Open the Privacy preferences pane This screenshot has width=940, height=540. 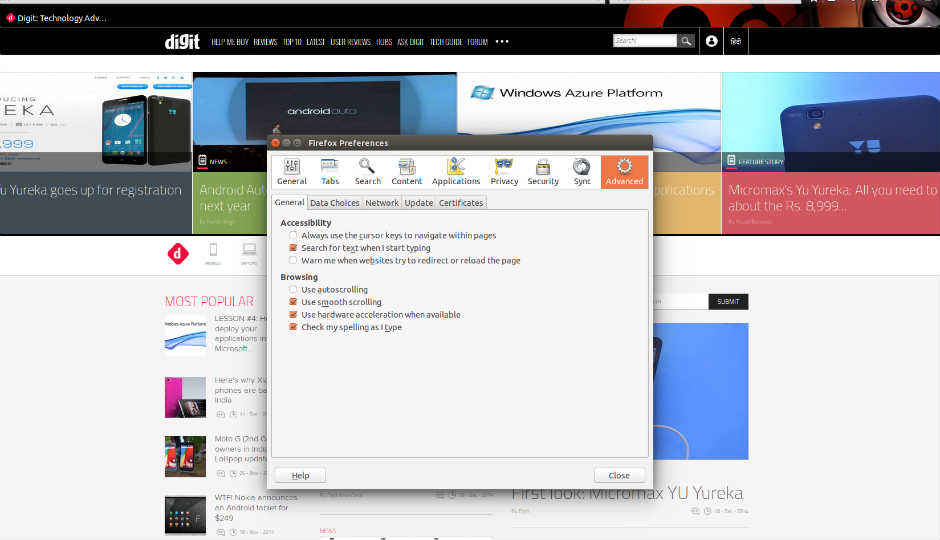504,171
